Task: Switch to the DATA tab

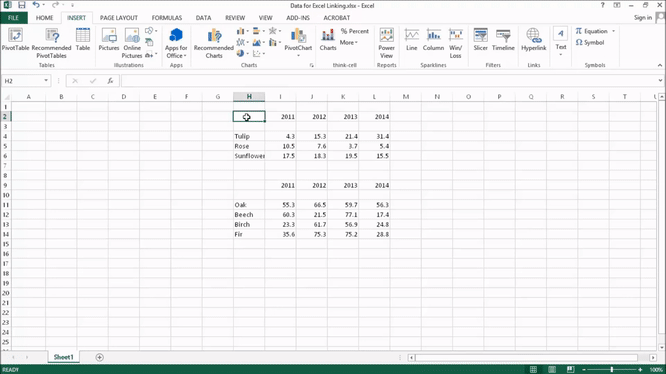Action: click(203, 18)
